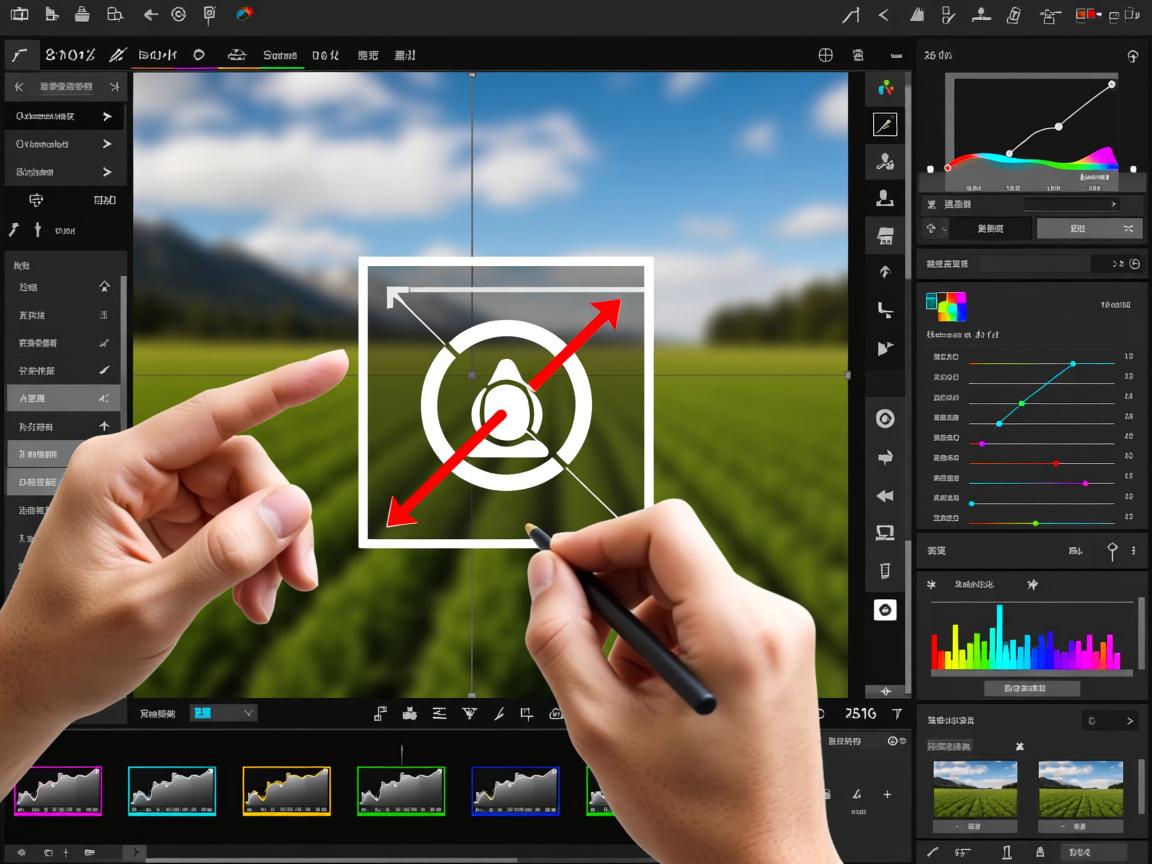Open the 'Some' tab with green underline
Viewport: 1152px width, 864px height.
coord(280,56)
